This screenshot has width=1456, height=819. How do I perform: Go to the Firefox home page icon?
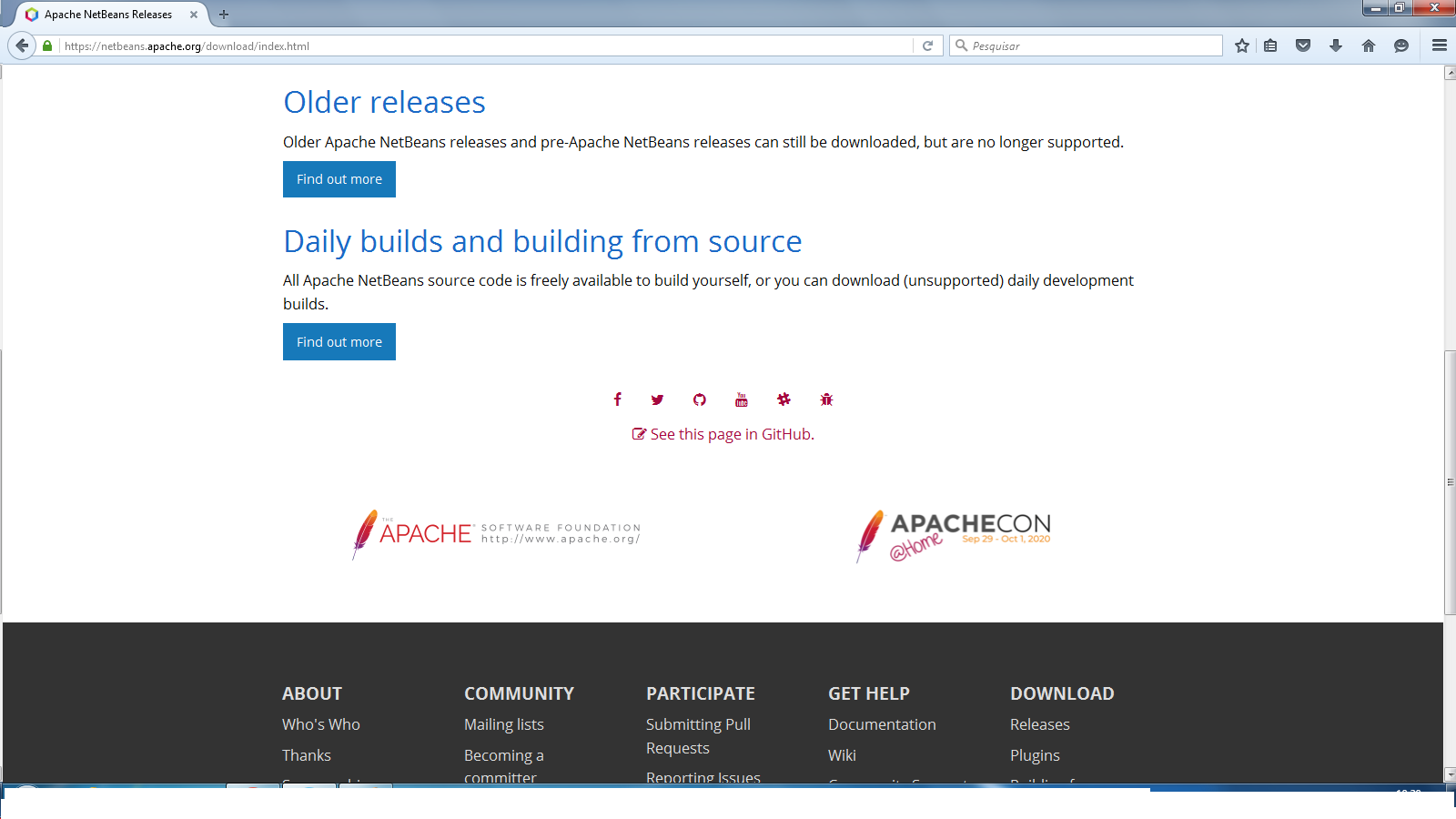[1368, 45]
